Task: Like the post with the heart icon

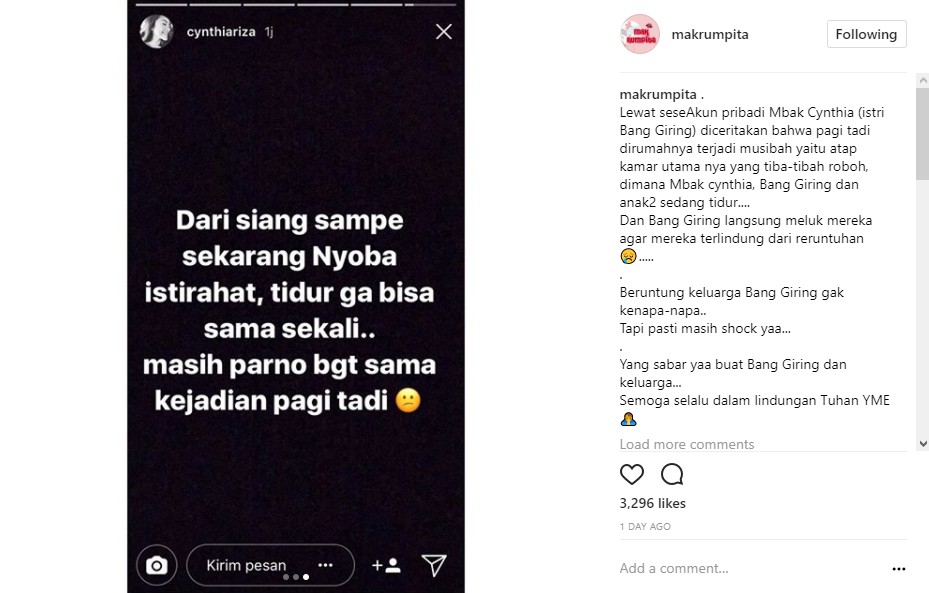Action: click(632, 475)
